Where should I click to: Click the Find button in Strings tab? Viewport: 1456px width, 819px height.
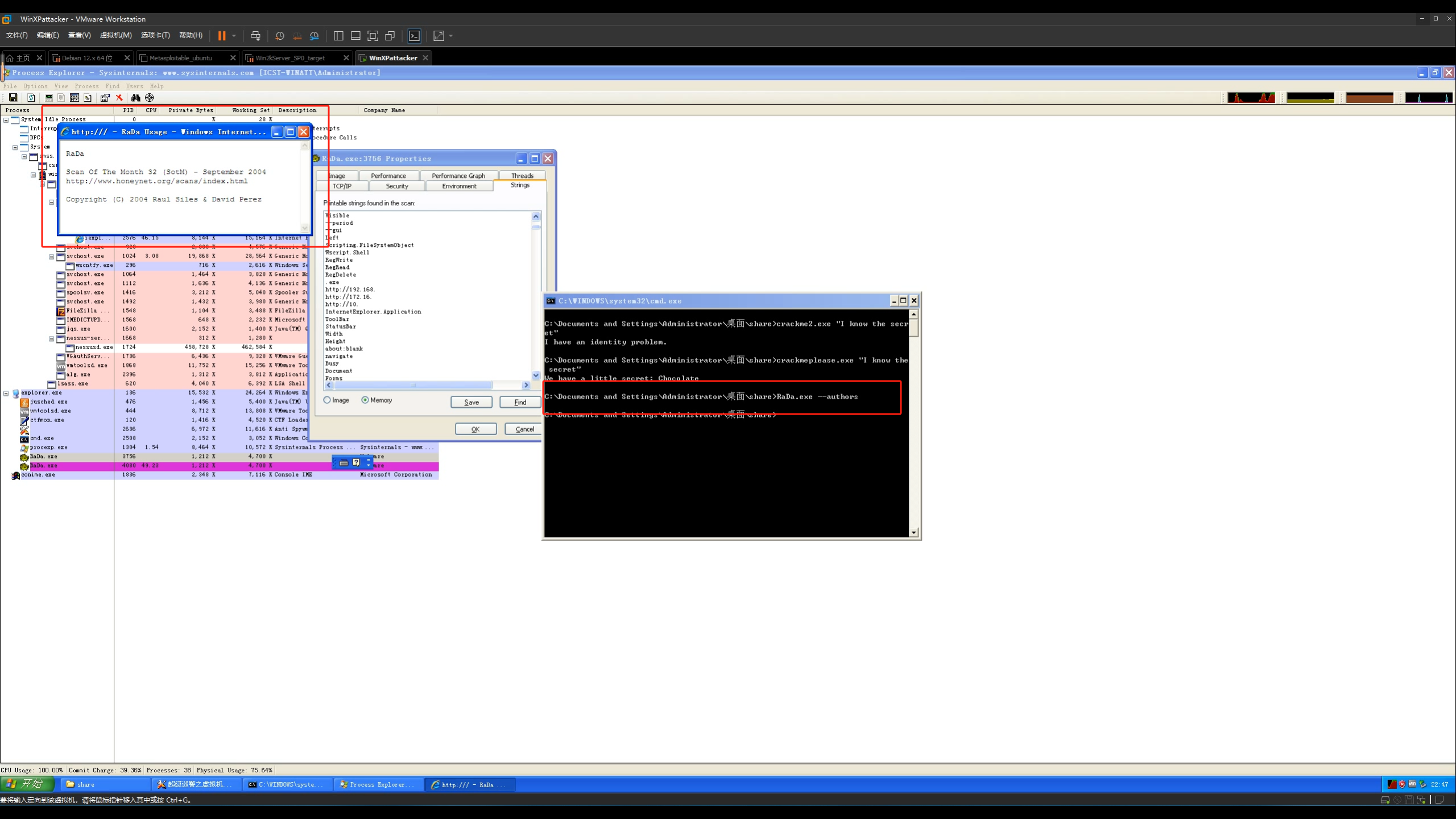pyautogui.click(x=520, y=402)
